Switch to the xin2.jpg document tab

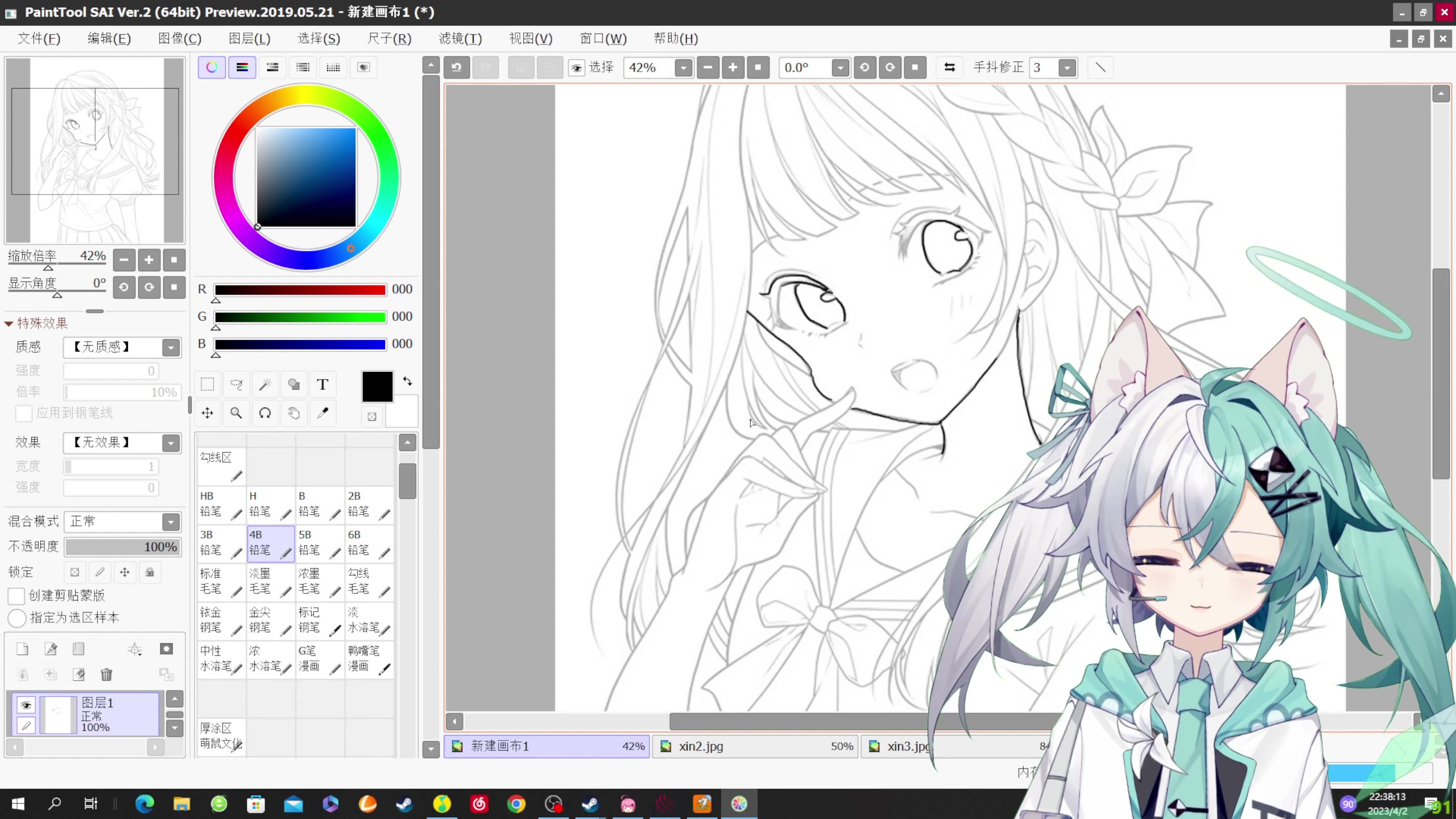(x=755, y=746)
